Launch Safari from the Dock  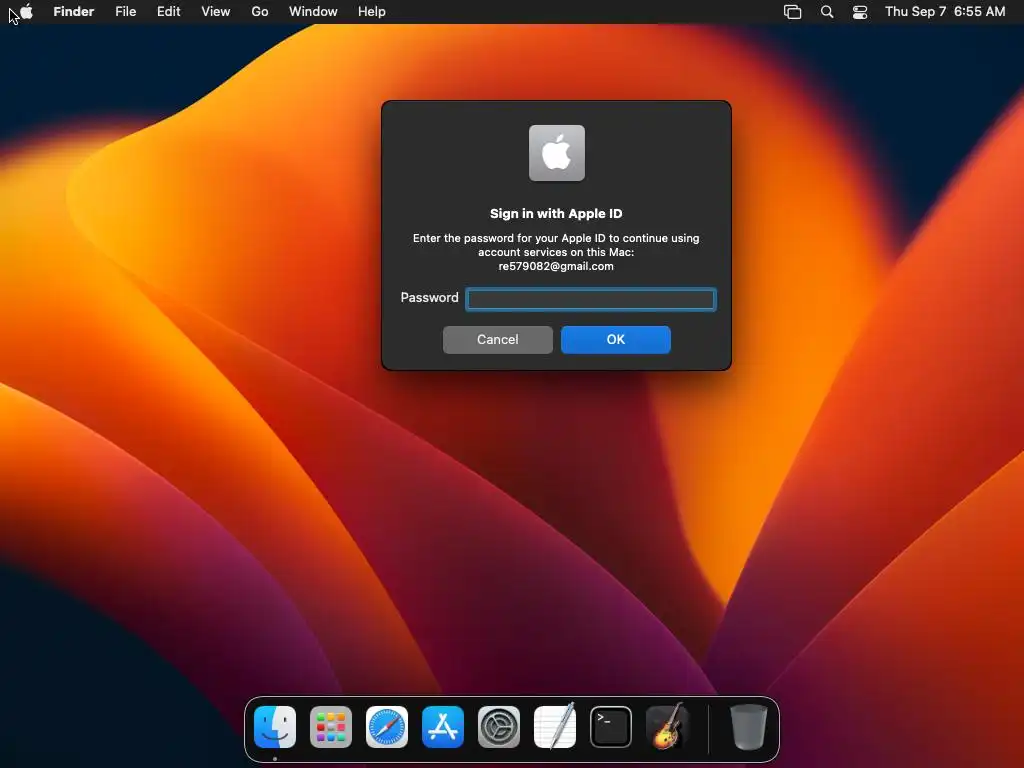387,727
